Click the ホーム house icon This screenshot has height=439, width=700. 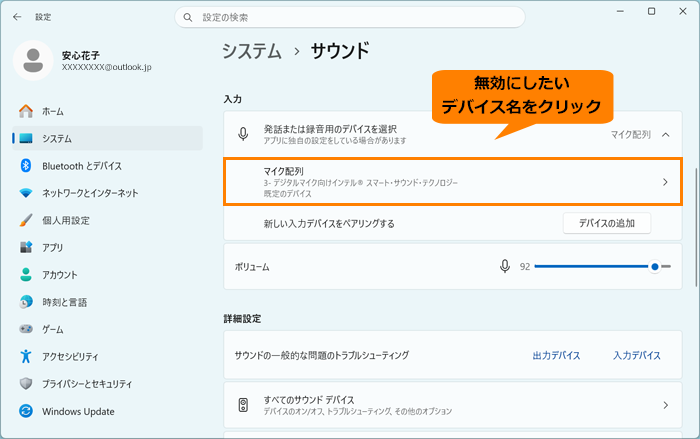click(x=26, y=111)
